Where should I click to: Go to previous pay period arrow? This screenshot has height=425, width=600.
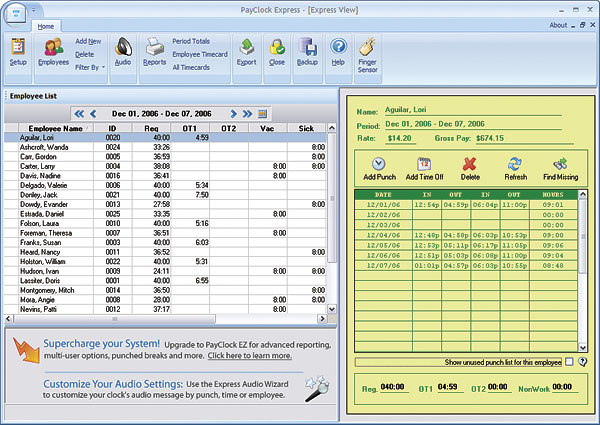[x=93, y=114]
